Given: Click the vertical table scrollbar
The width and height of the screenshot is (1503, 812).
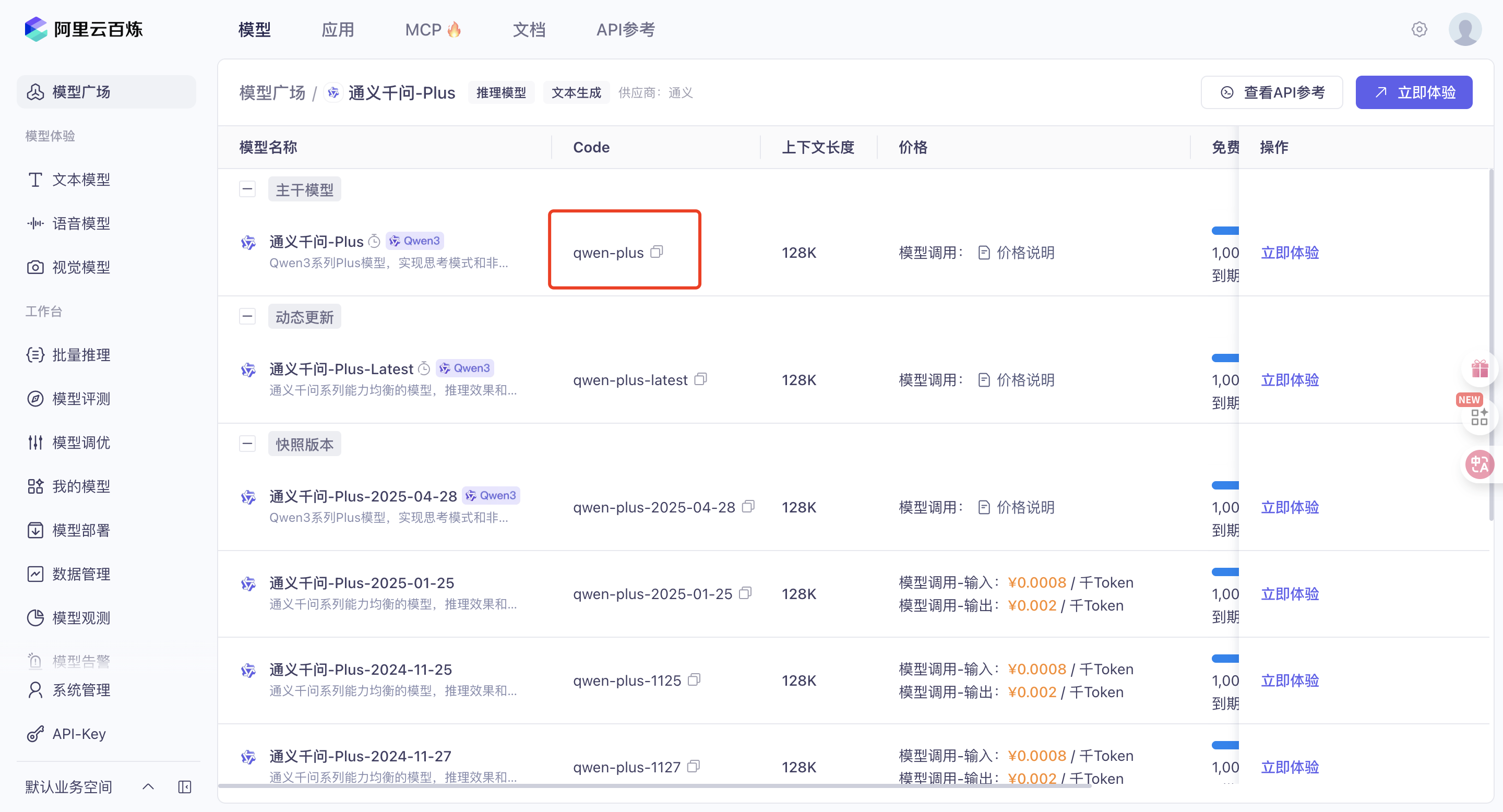Looking at the screenshot, I should (1491, 344).
